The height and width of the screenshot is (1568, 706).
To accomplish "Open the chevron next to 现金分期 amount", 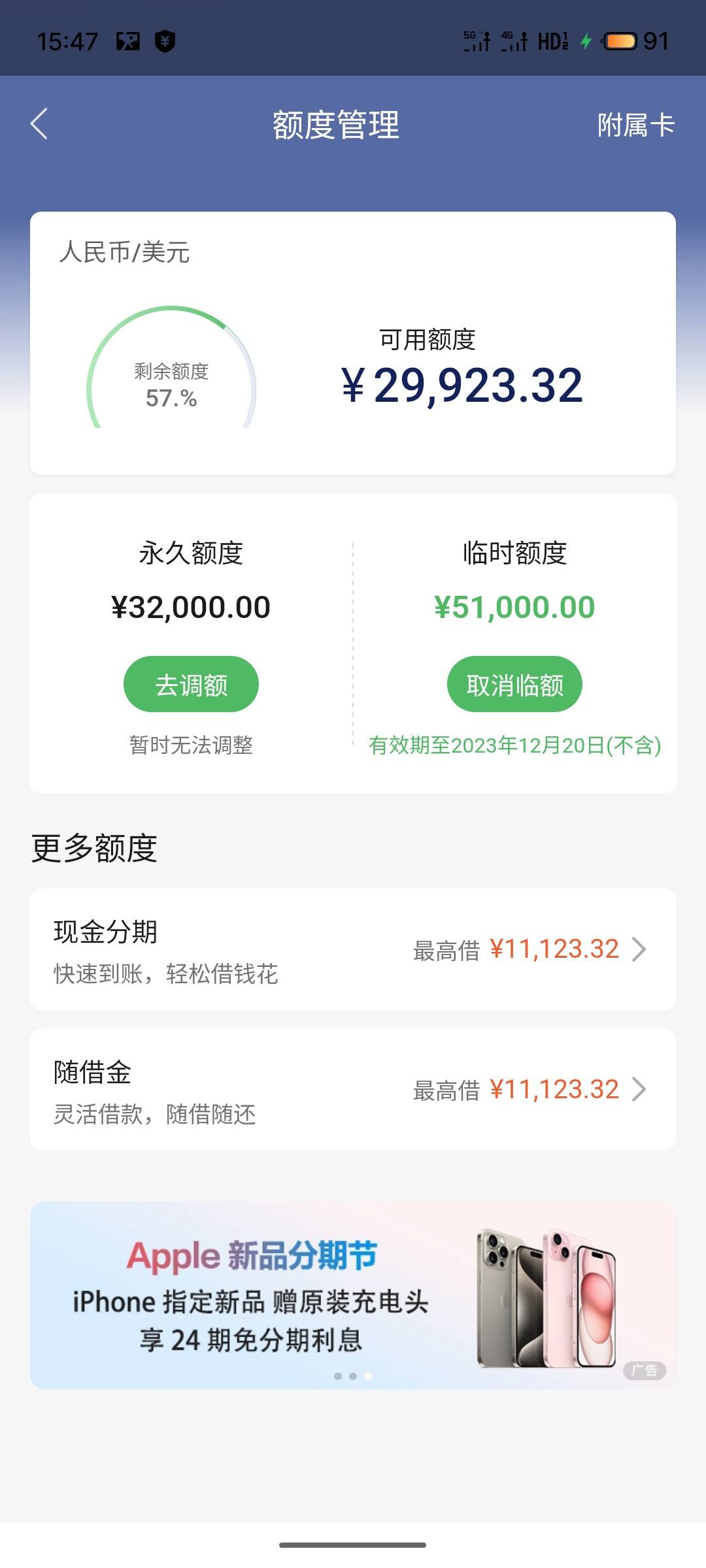I will point(639,949).
